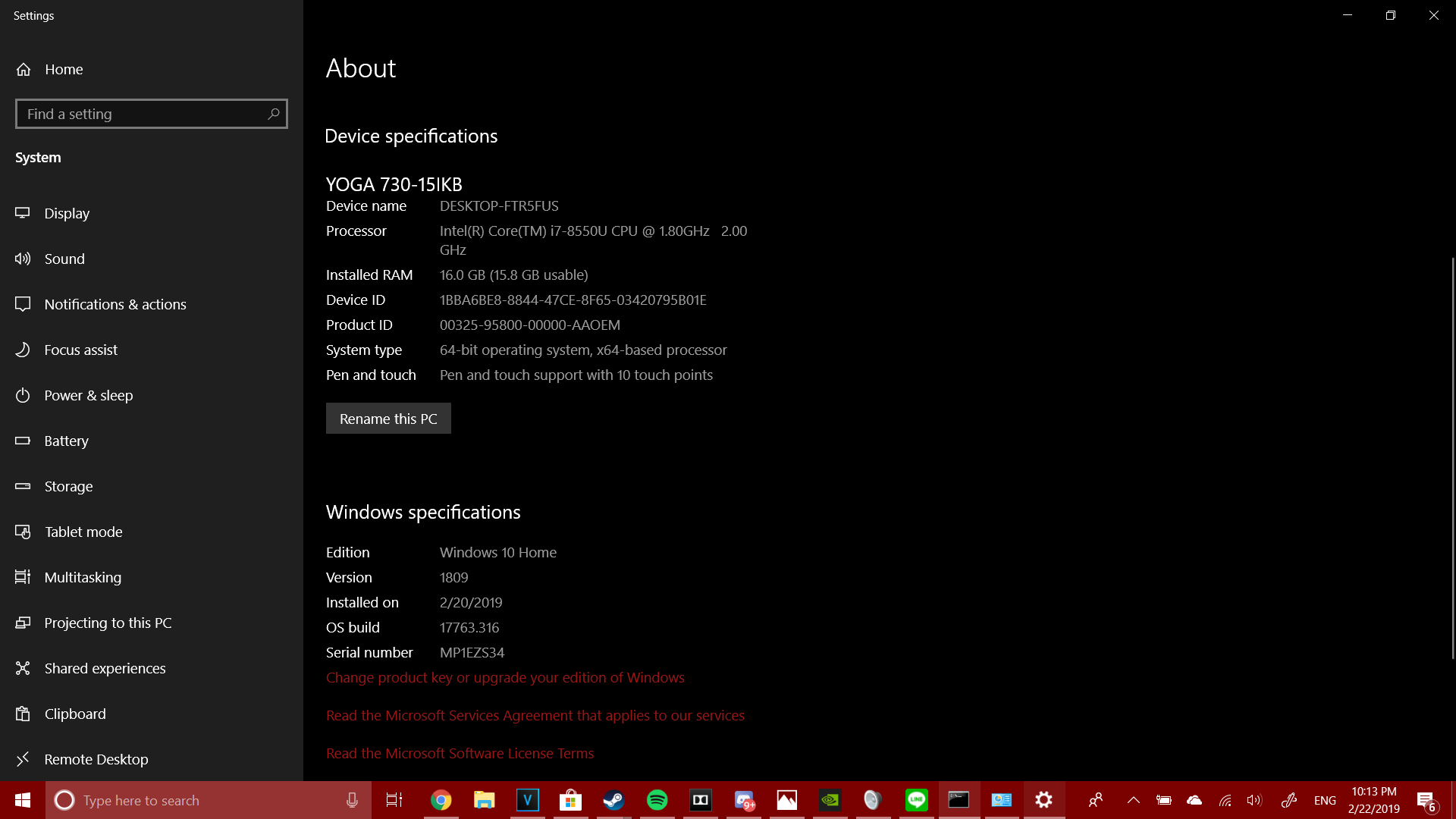Image resolution: width=1456 pixels, height=819 pixels.
Task: Click the YOGA 730-15IKB model heading
Action: [x=394, y=184]
